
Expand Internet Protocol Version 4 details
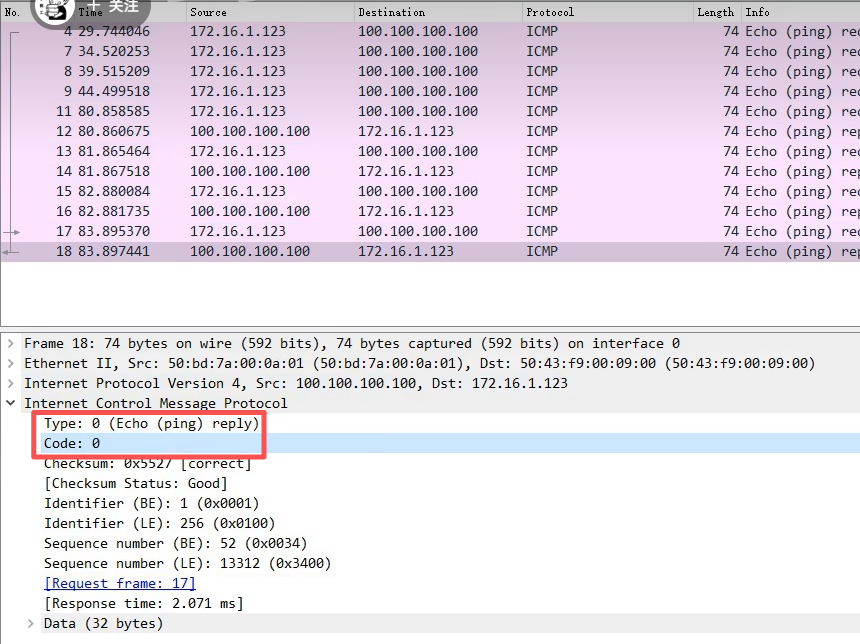11,383
